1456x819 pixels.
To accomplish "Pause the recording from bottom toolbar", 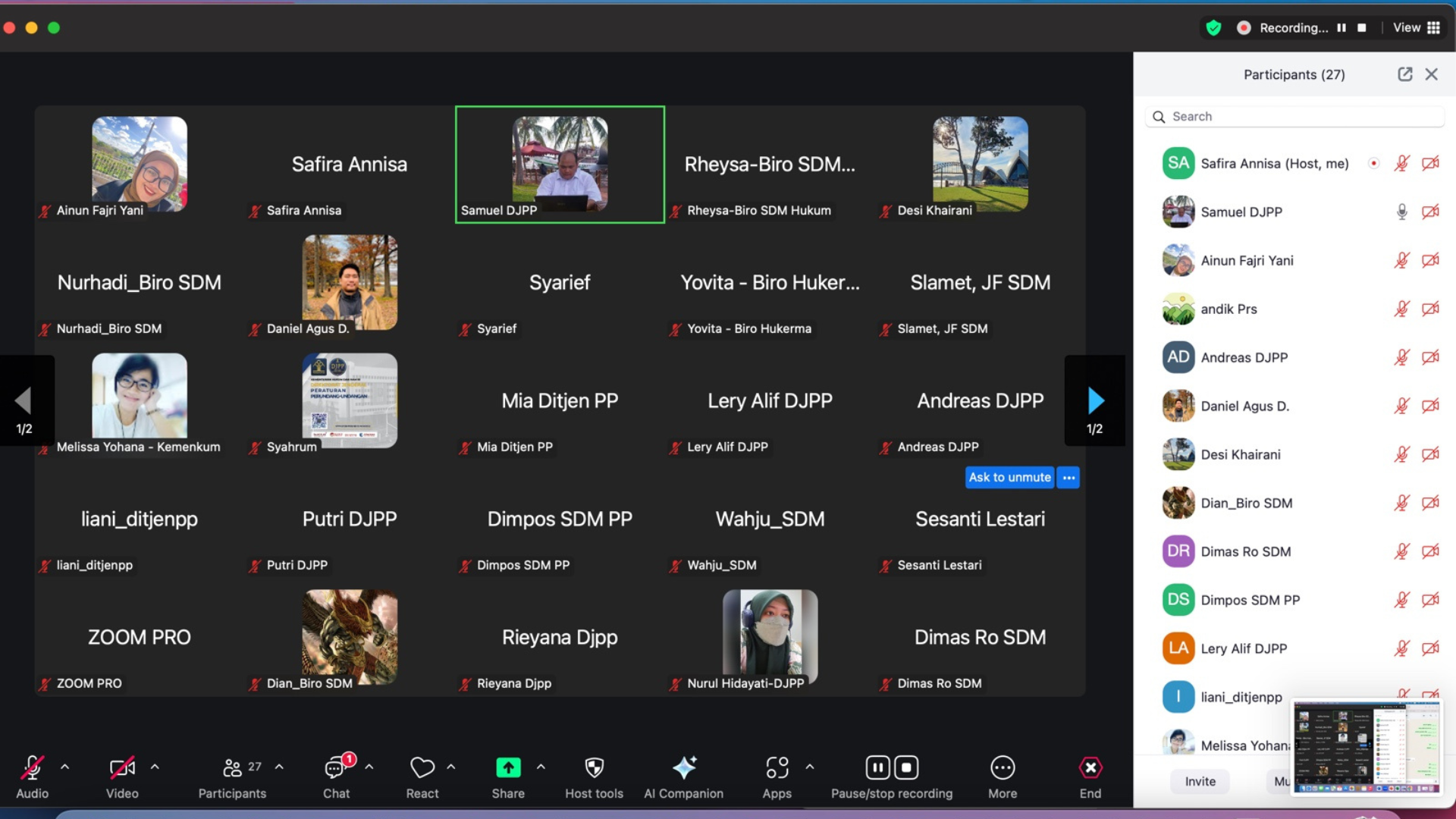I will [877, 767].
